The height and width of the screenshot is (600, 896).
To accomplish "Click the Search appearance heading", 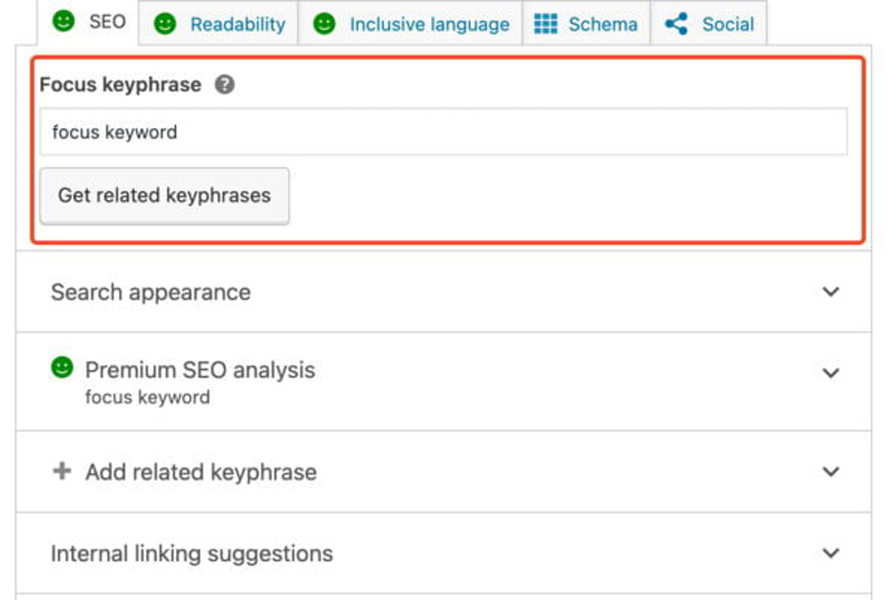I will (150, 291).
